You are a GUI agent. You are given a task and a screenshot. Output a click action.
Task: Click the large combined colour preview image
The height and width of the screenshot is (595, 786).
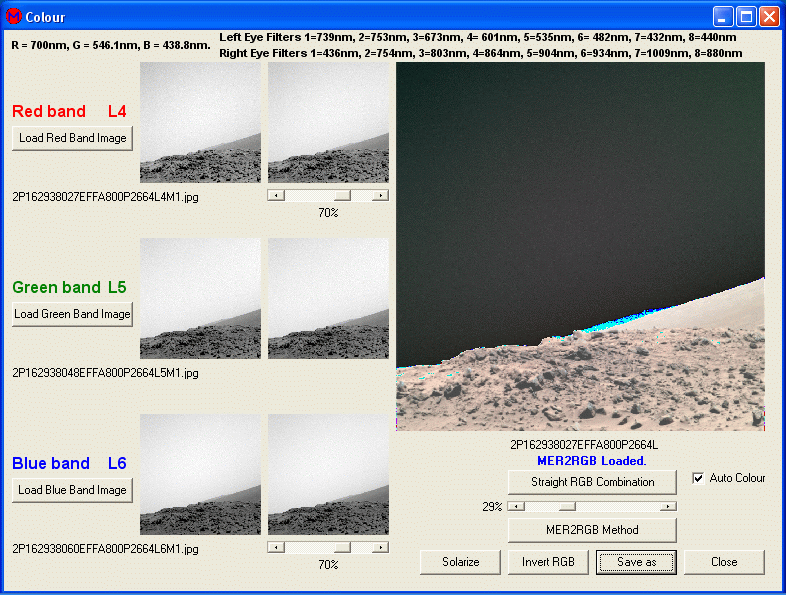pyautogui.click(x=580, y=247)
